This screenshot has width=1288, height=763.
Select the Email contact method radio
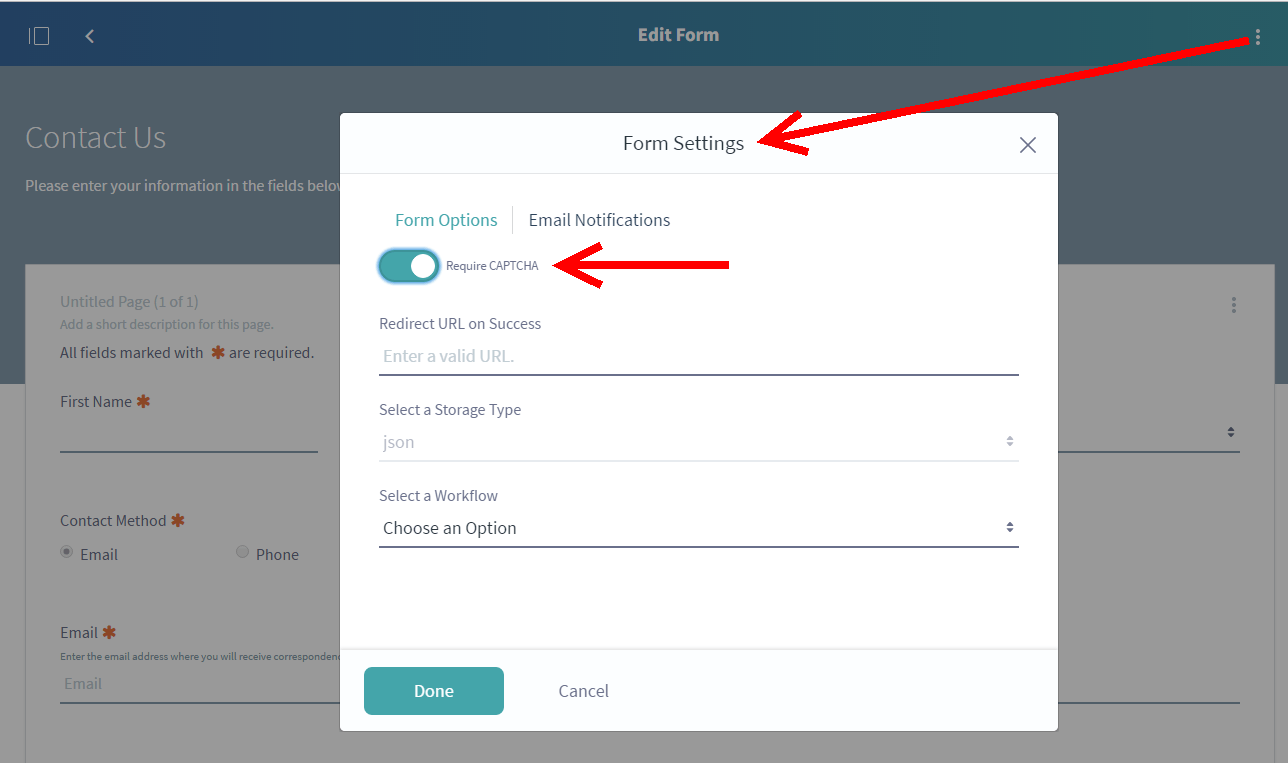(x=67, y=552)
